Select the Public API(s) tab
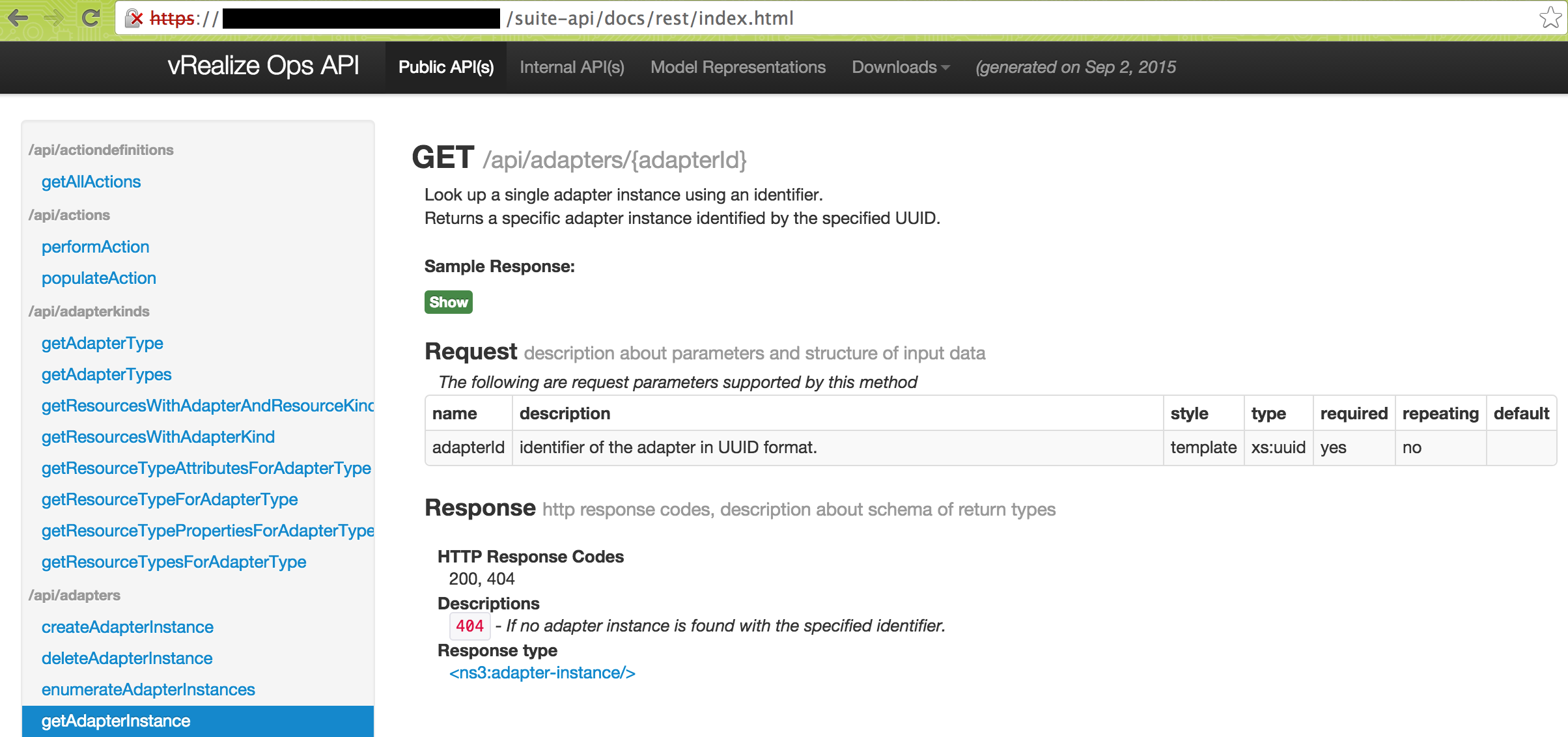 point(446,67)
